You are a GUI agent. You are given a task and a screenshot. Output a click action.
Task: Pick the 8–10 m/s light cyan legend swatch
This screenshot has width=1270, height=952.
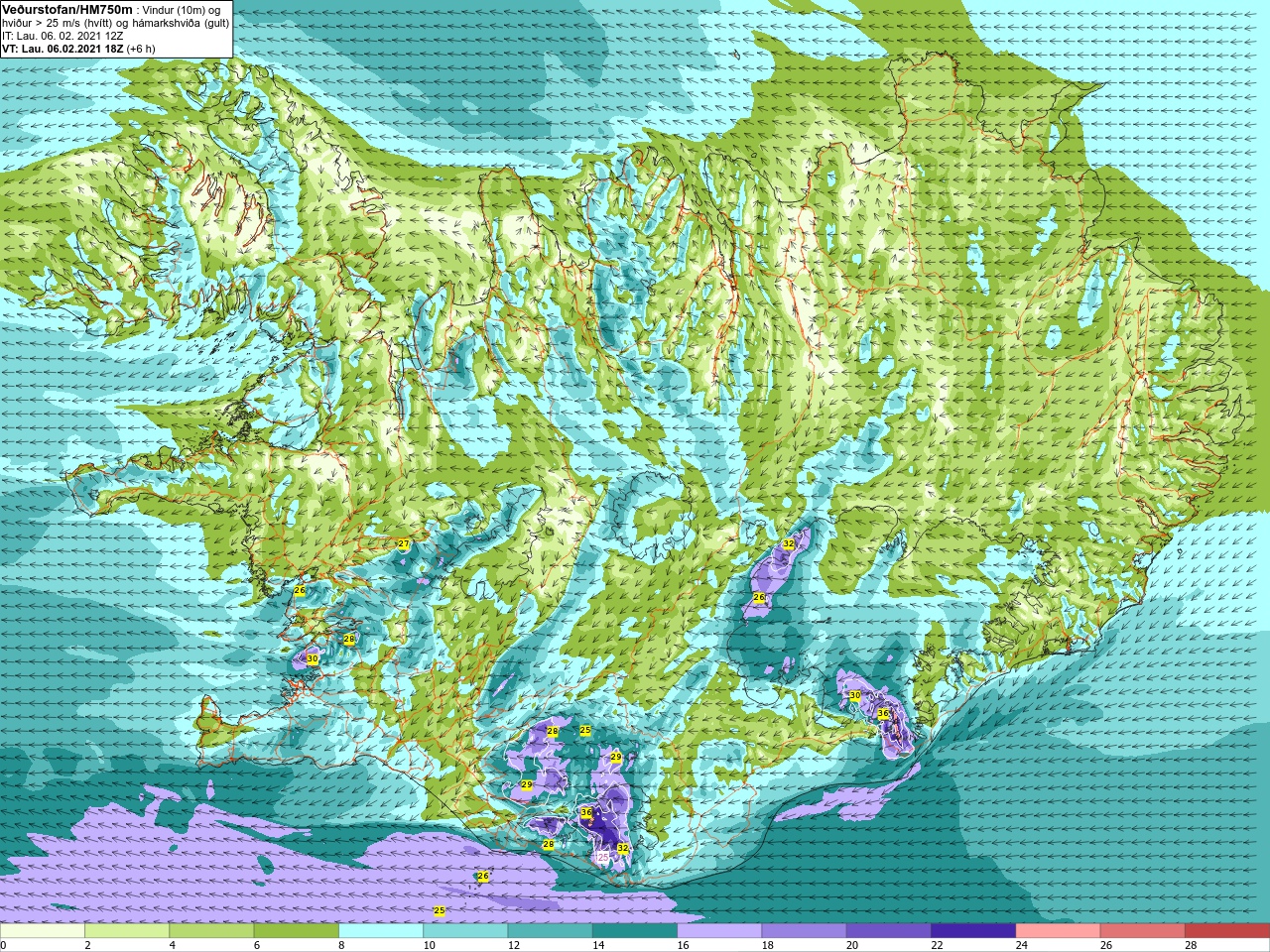tap(381, 931)
